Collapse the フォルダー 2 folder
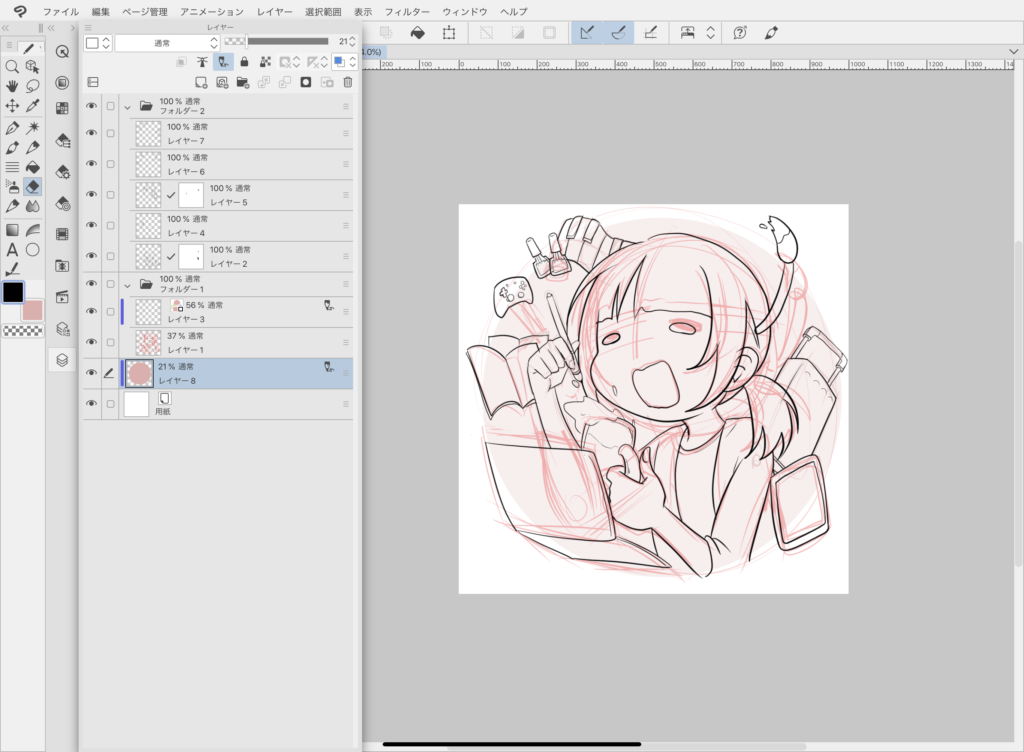This screenshot has width=1024, height=752. coord(127,106)
